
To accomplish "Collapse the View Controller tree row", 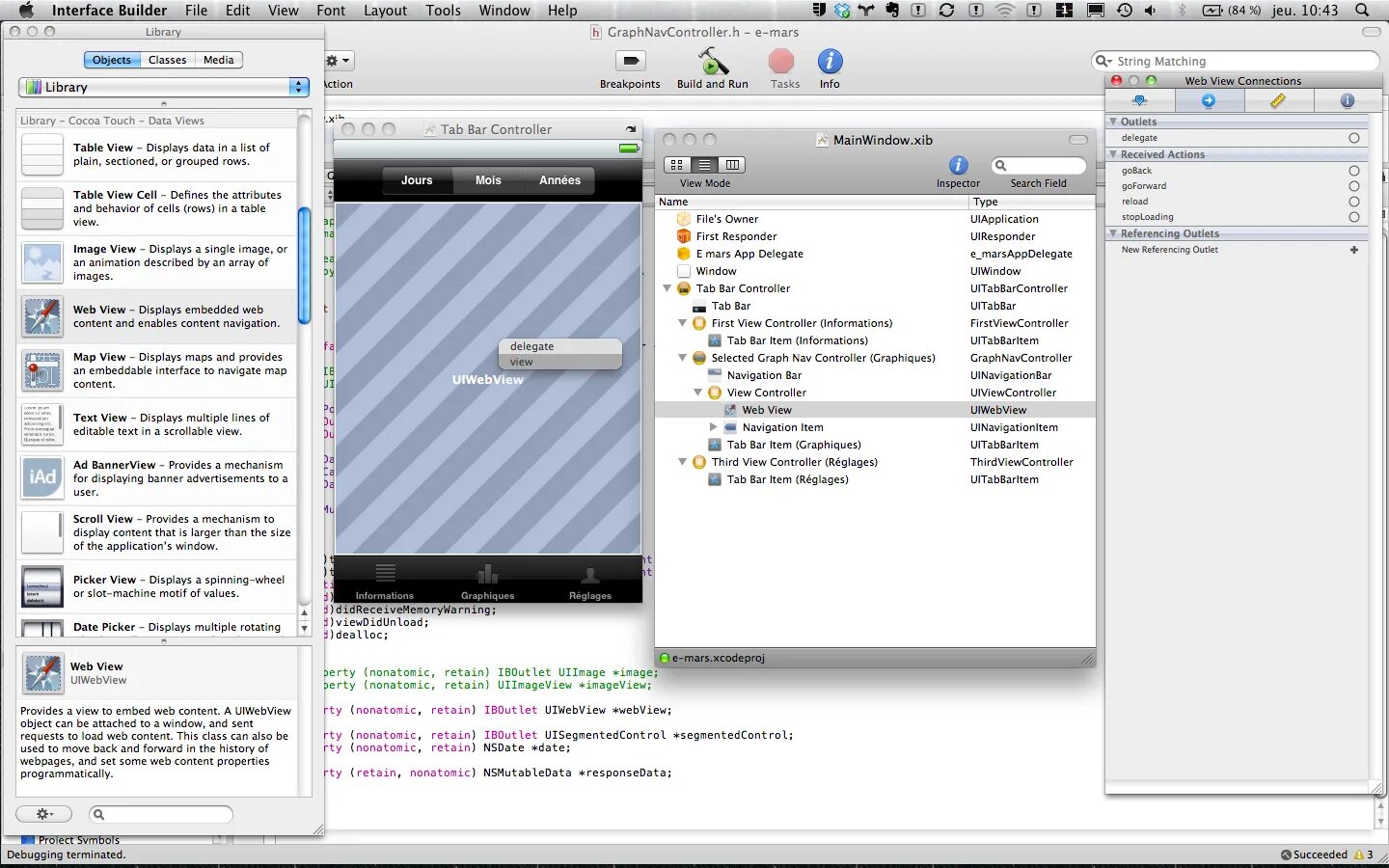I will click(697, 393).
